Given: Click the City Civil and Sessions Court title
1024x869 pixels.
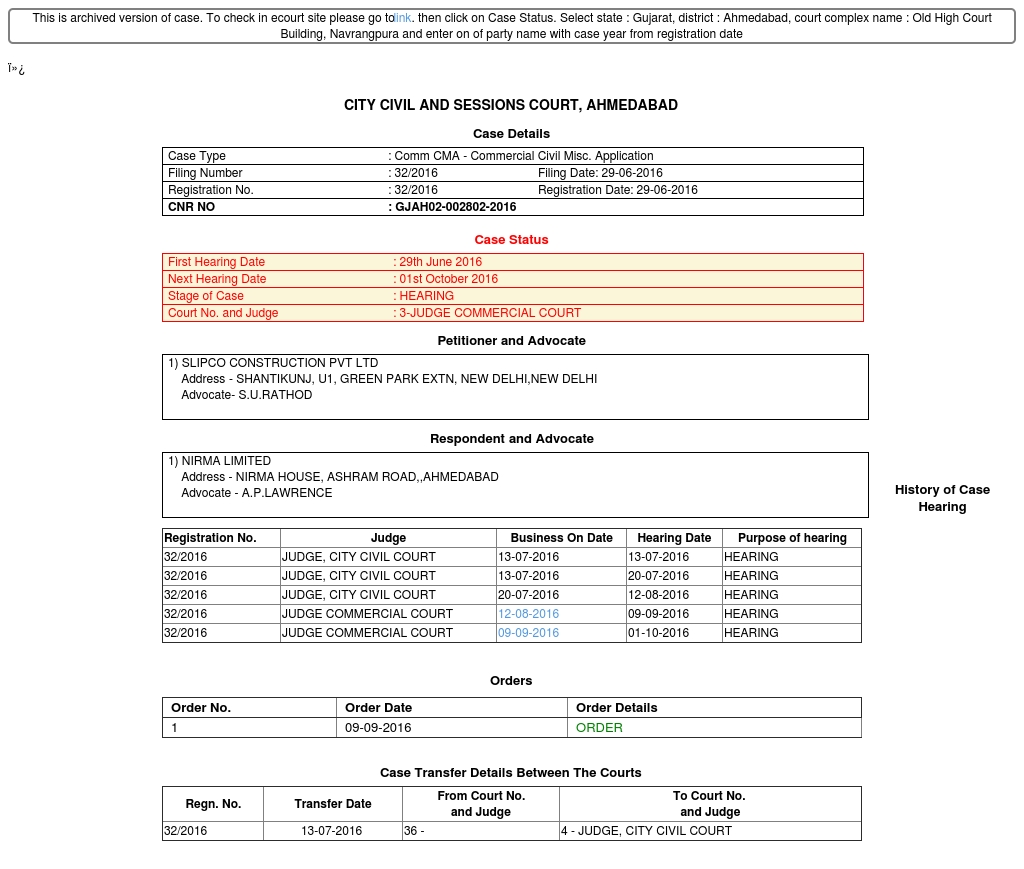Looking at the screenshot, I should pyautogui.click(x=511, y=105).
